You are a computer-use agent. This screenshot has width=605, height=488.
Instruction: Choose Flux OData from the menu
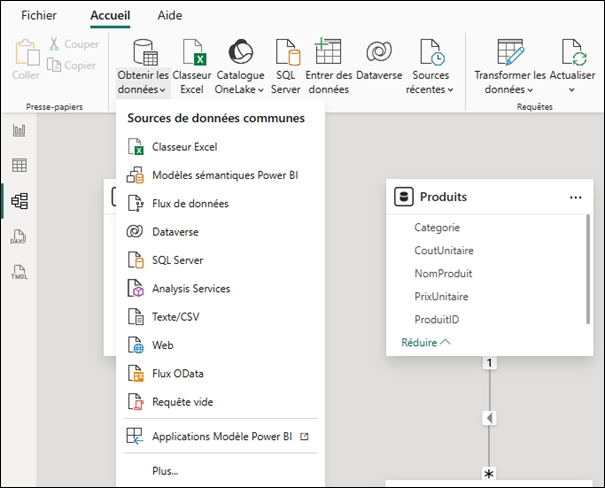point(220,374)
